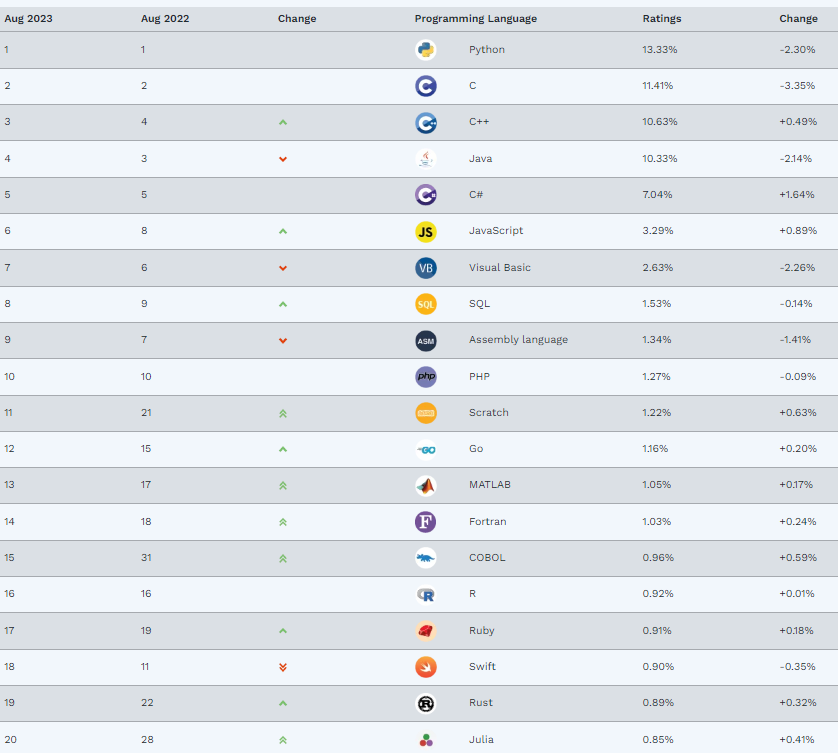Click the MATLAB logo icon
Screen dimensions: 838x753
click(426, 485)
